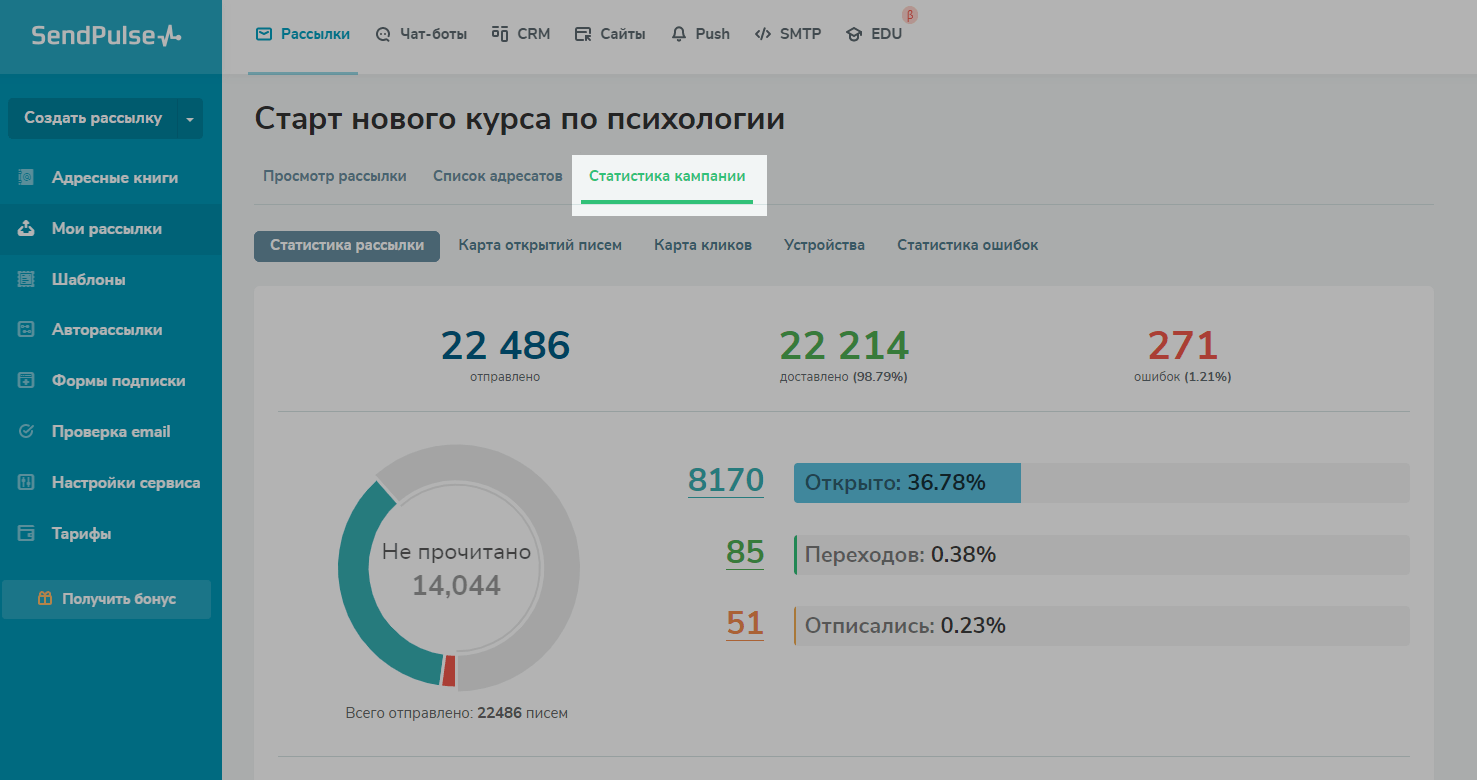The height and width of the screenshot is (780, 1477).
Task: Switch to the Чат-боты top menu
Action: coord(421,34)
